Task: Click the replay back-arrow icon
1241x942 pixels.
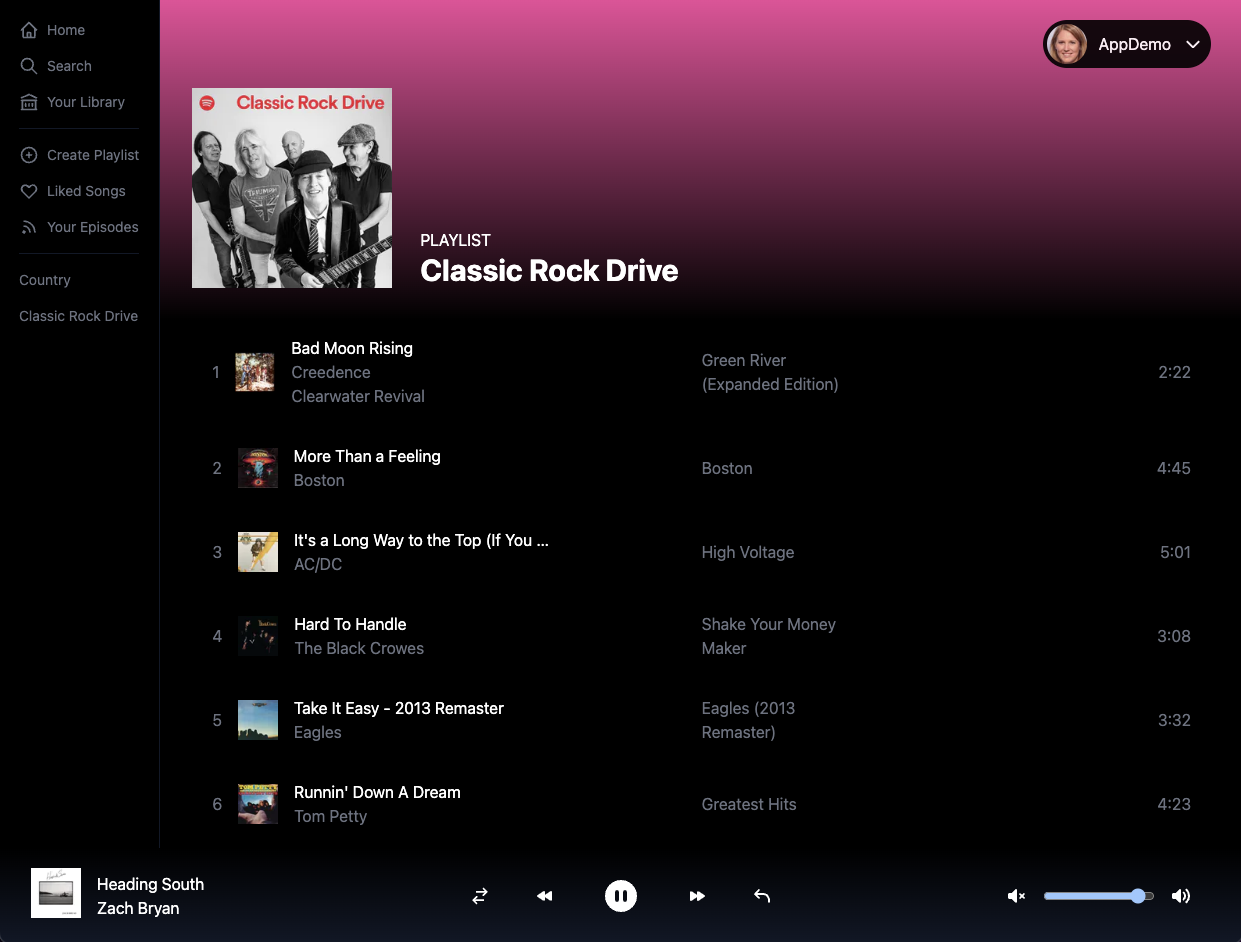Action: [762, 896]
